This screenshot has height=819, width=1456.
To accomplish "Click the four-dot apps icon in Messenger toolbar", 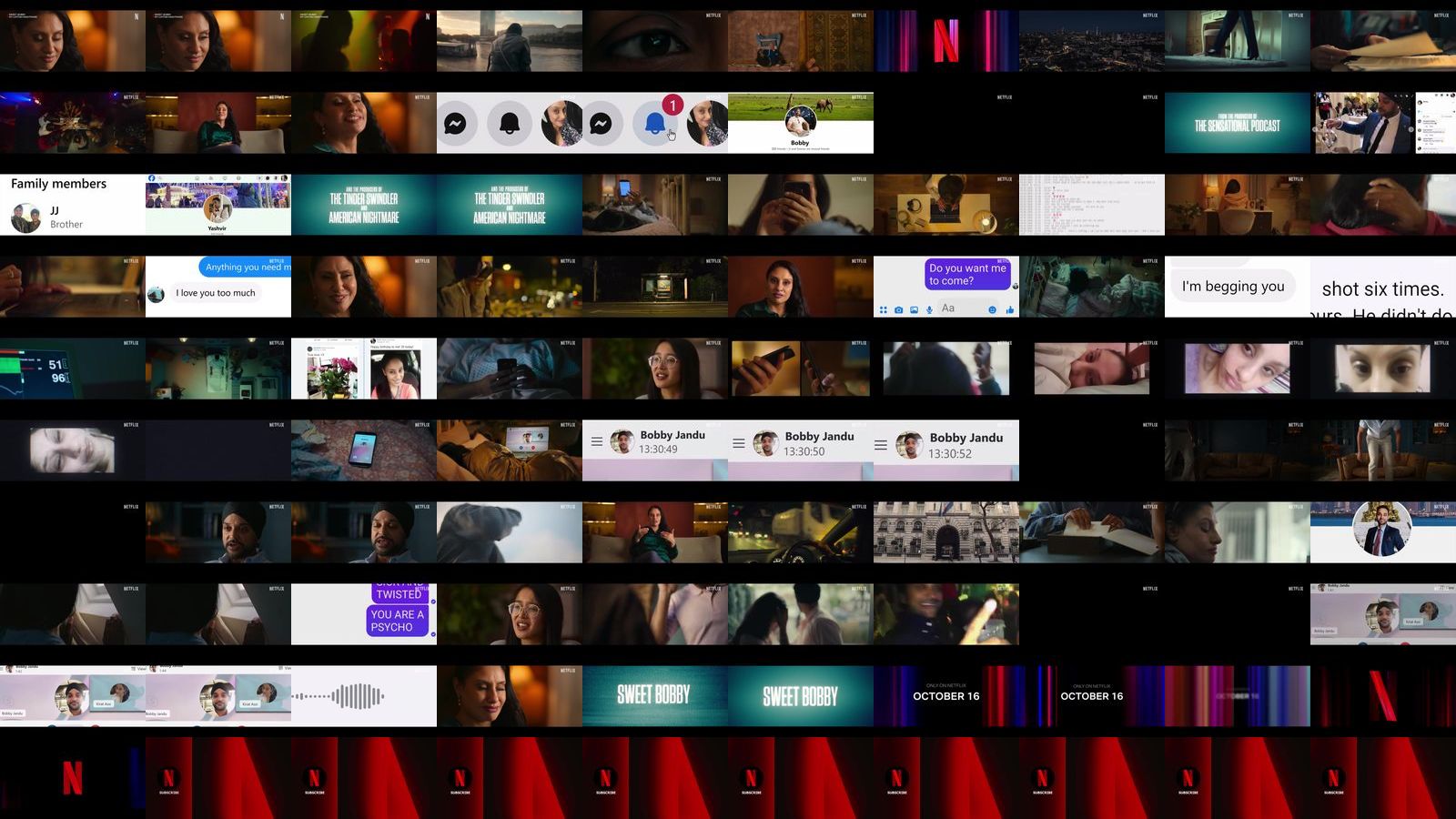I will coord(883,310).
